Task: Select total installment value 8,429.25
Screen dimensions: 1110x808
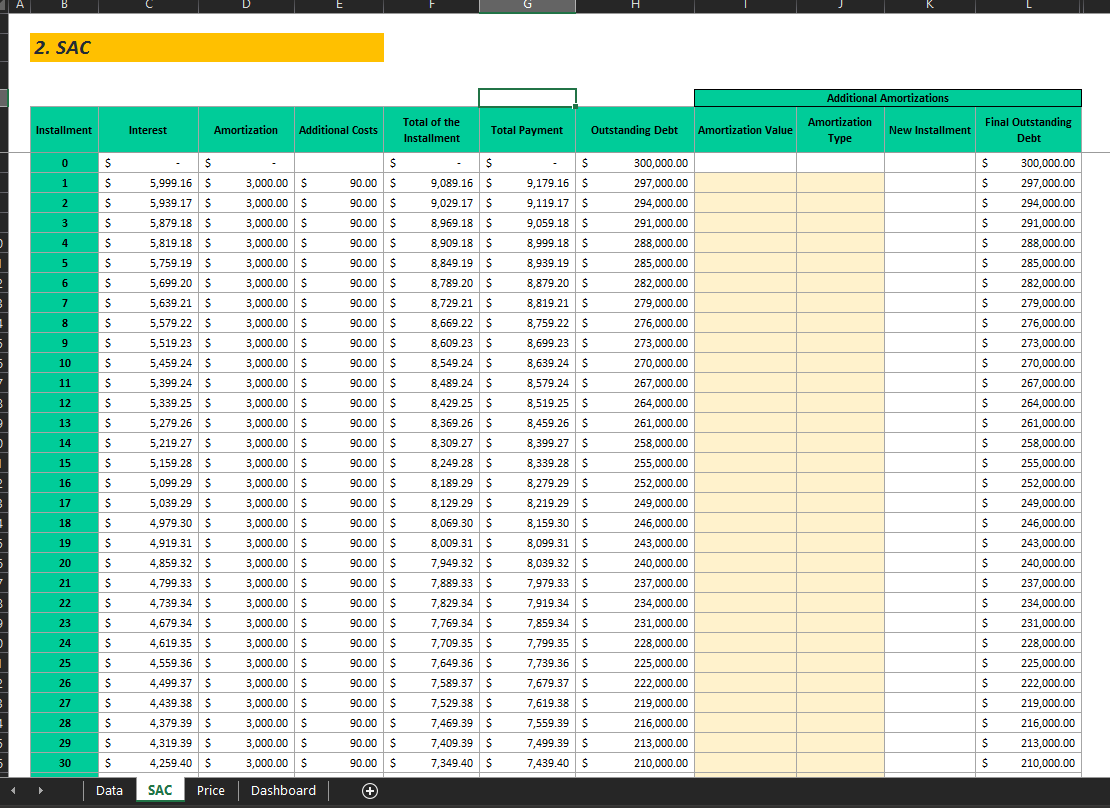Action: [x=431, y=403]
